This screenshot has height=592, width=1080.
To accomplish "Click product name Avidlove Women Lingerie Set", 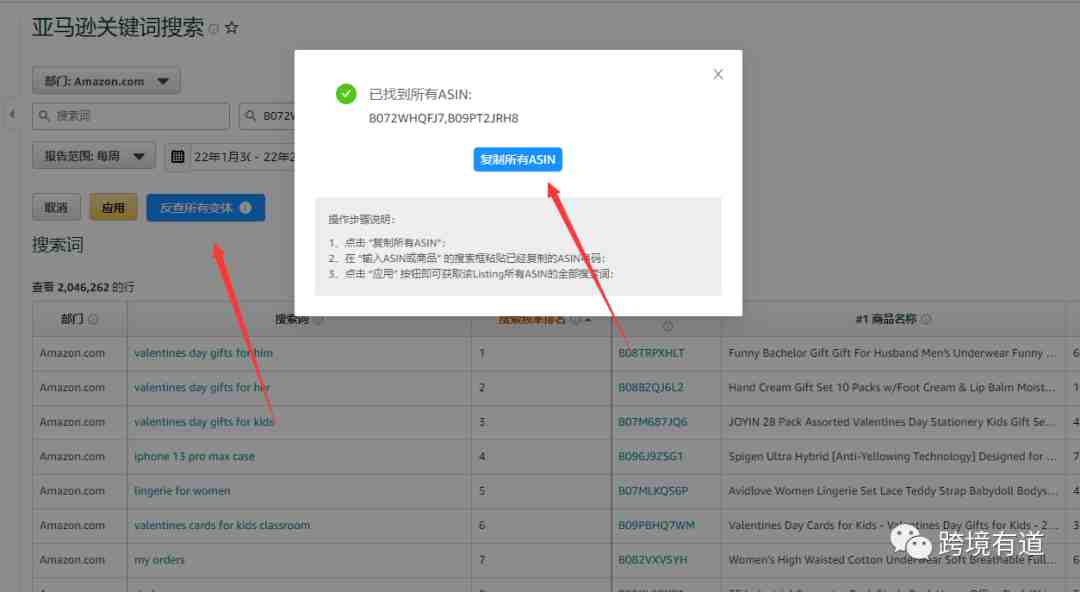I will pos(892,491).
